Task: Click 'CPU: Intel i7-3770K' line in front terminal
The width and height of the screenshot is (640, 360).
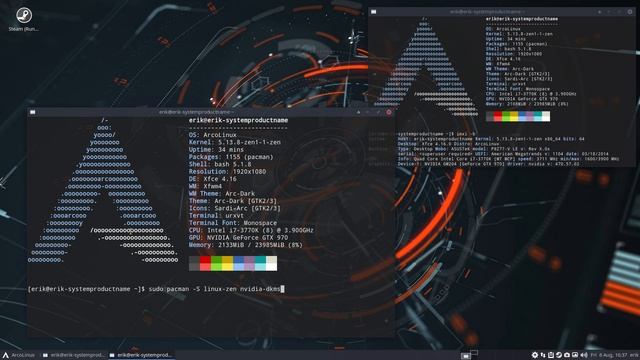Action: click(x=251, y=231)
